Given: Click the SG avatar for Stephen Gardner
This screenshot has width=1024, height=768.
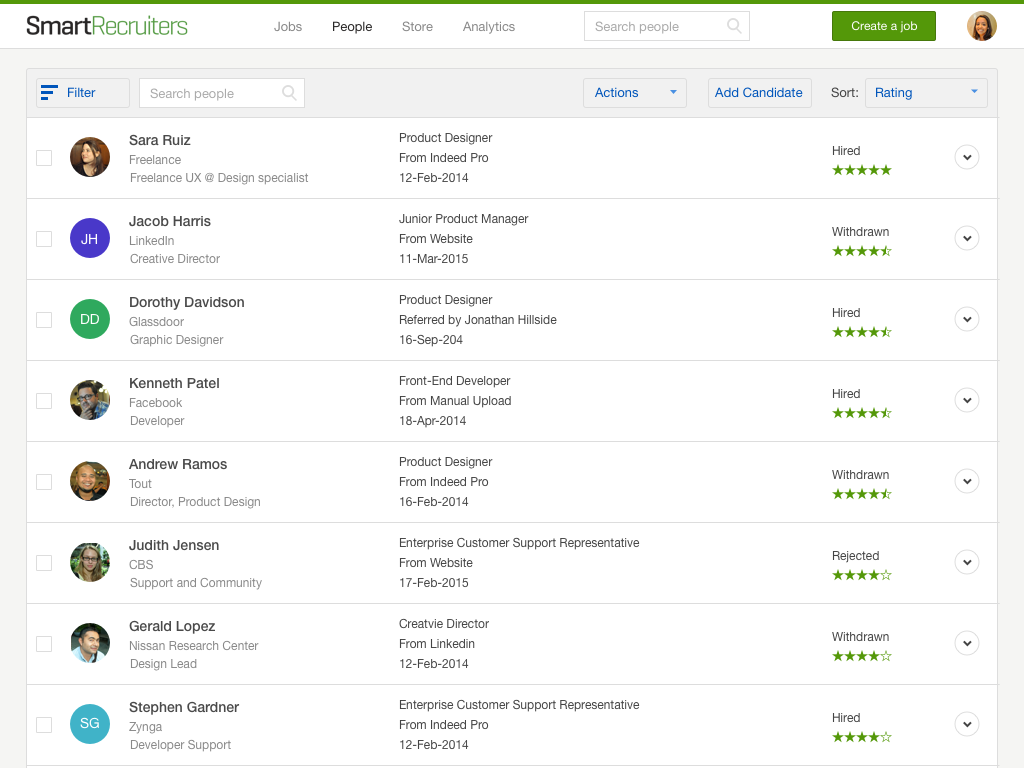Looking at the screenshot, I should pyautogui.click(x=90, y=724).
